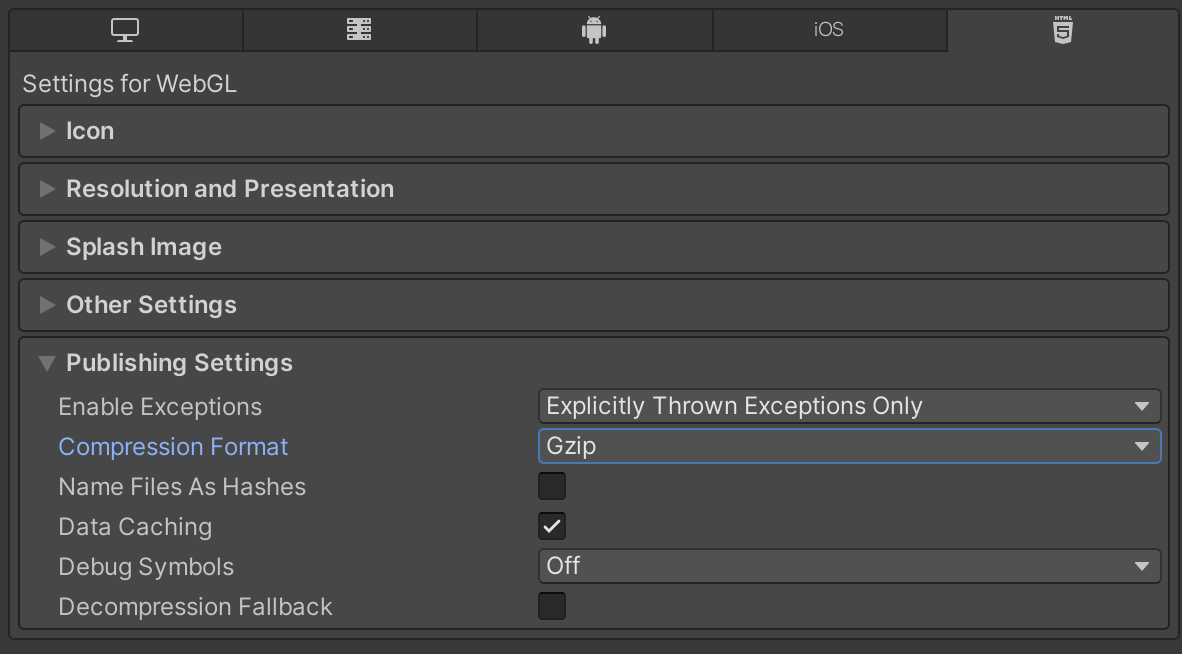Enable Decompression Fallback
The width and height of the screenshot is (1182, 654).
pos(551,606)
